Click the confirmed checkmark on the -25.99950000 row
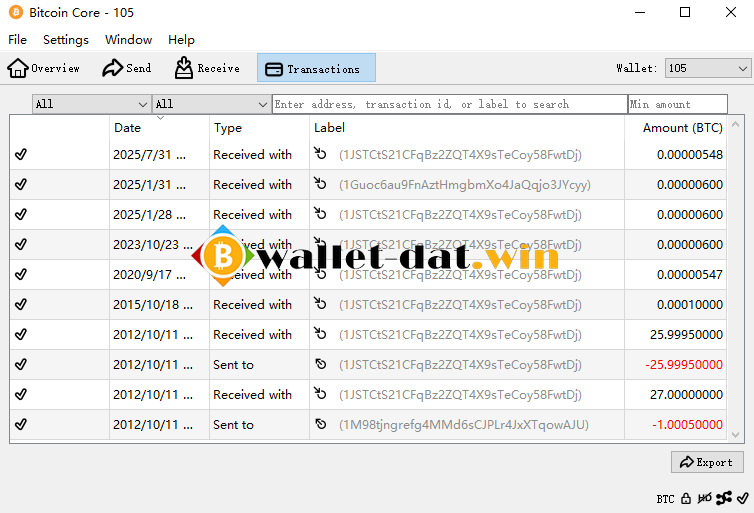This screenshot has height=513, width=754. (x=21, y=364)
